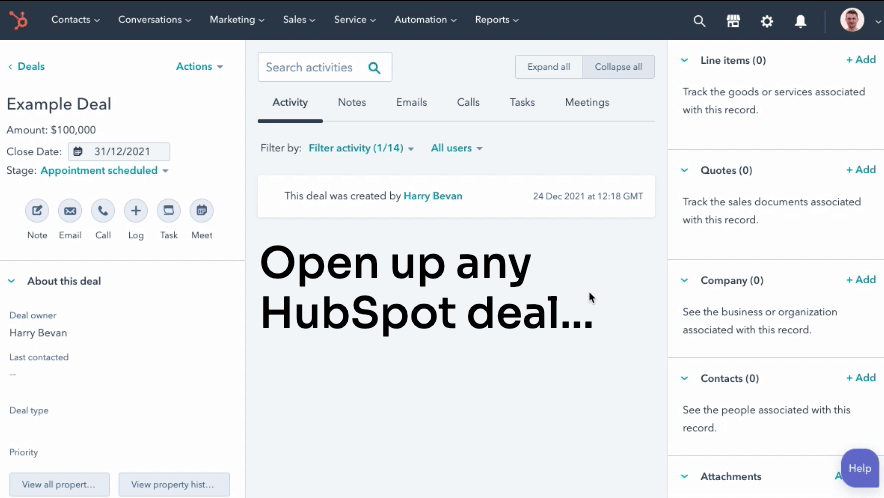Open the All users filter dropdown
The width and height of the screenshot is (884, 498).
[456, 148]
